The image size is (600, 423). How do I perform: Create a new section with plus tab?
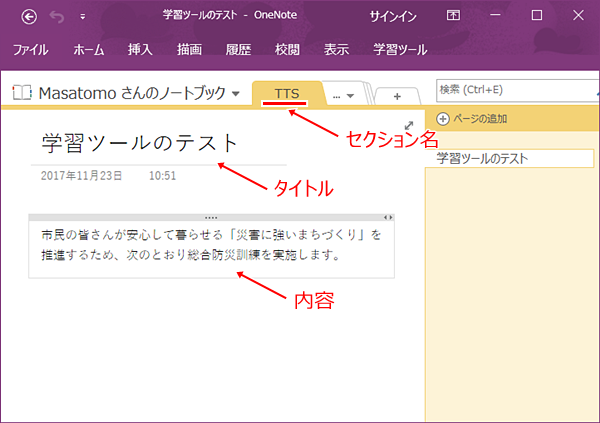pos(397,96)
